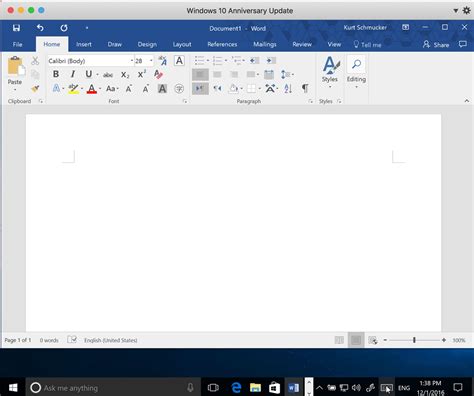Open the bullet list dropdown

point(208,61)
